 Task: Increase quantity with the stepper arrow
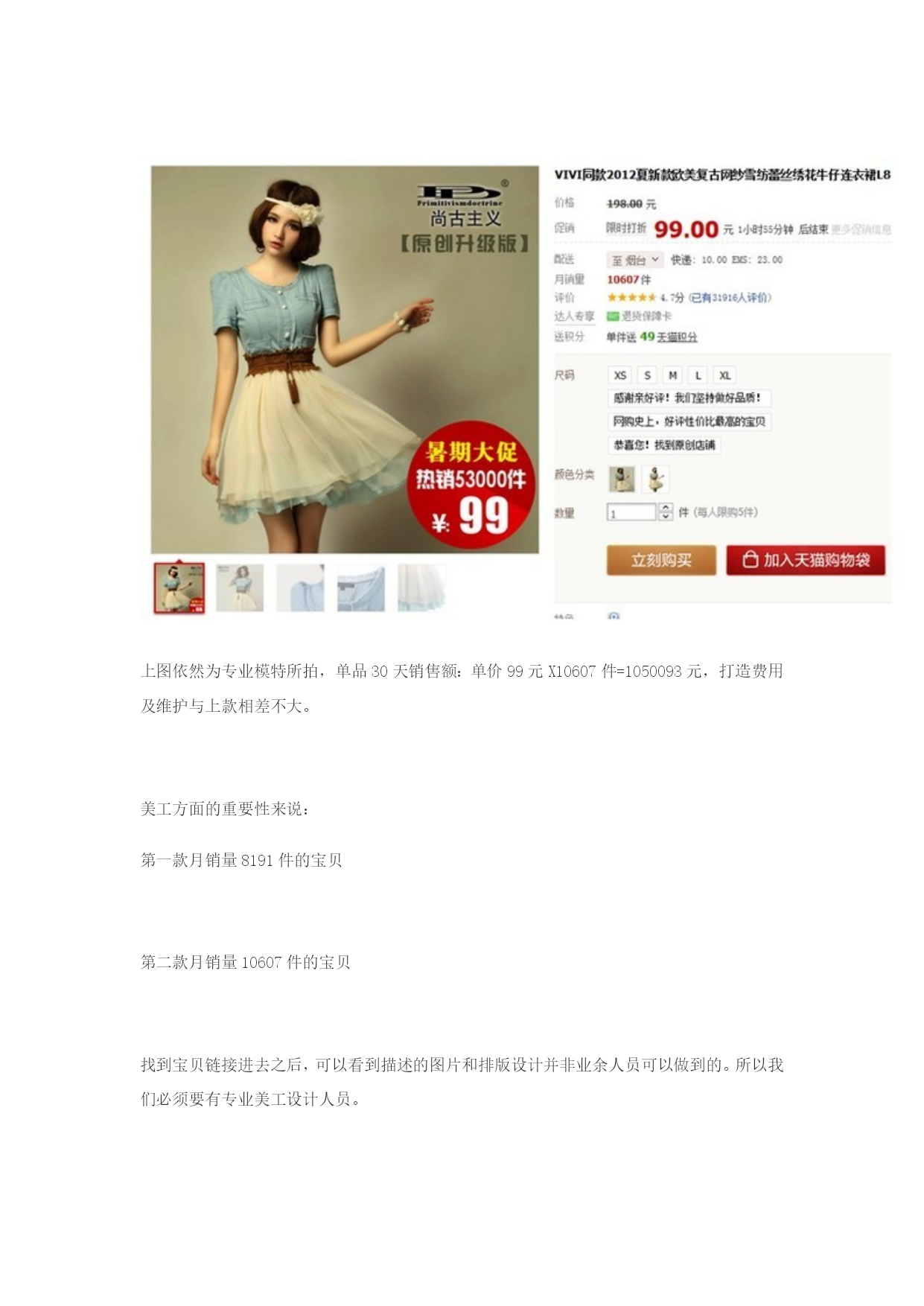click(666, 508)
